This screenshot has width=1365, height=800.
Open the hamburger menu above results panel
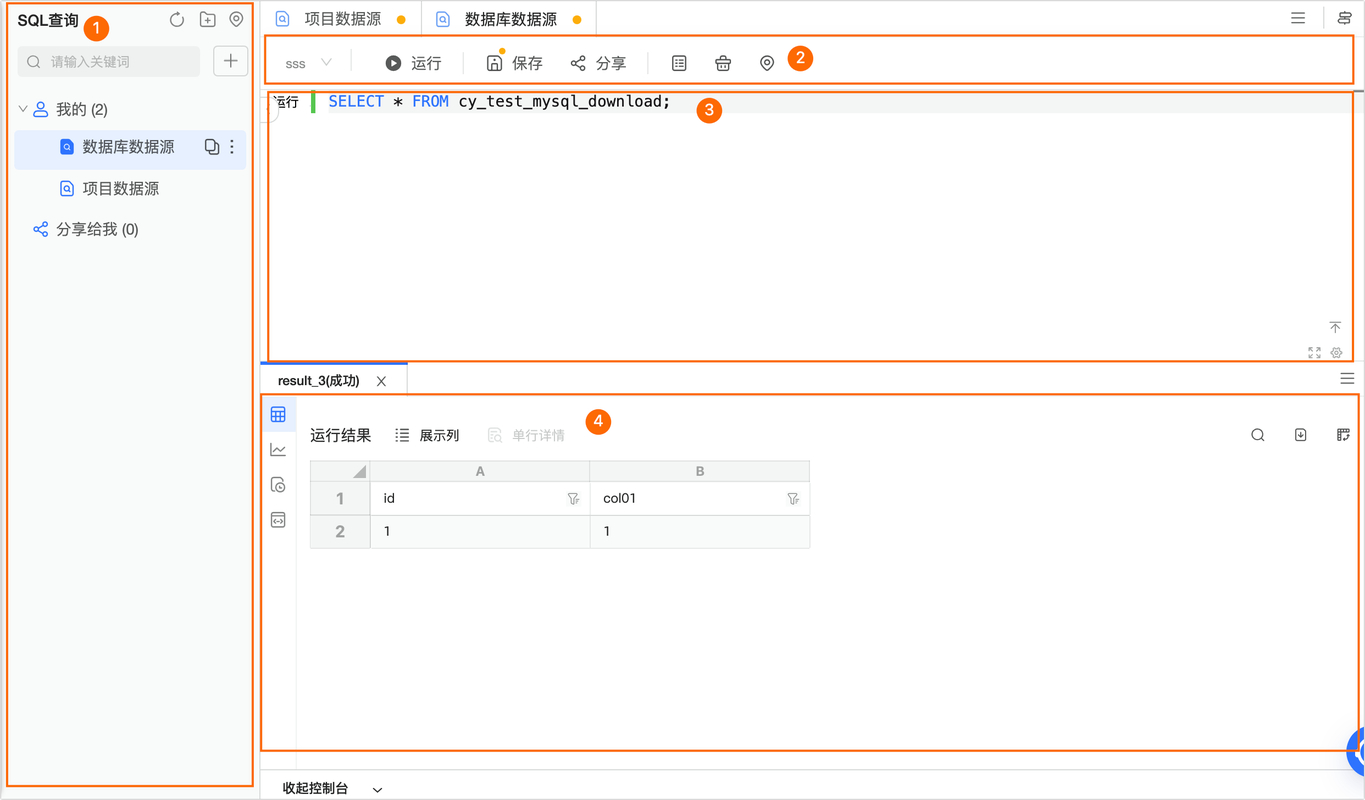[x=1345, y=378]
